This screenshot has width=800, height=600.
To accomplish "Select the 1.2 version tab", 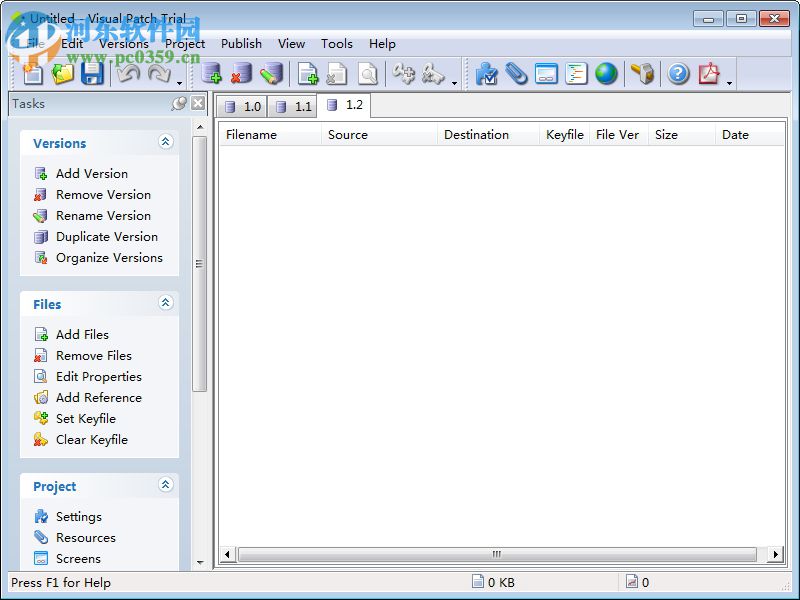I will (x=344, y=105).
